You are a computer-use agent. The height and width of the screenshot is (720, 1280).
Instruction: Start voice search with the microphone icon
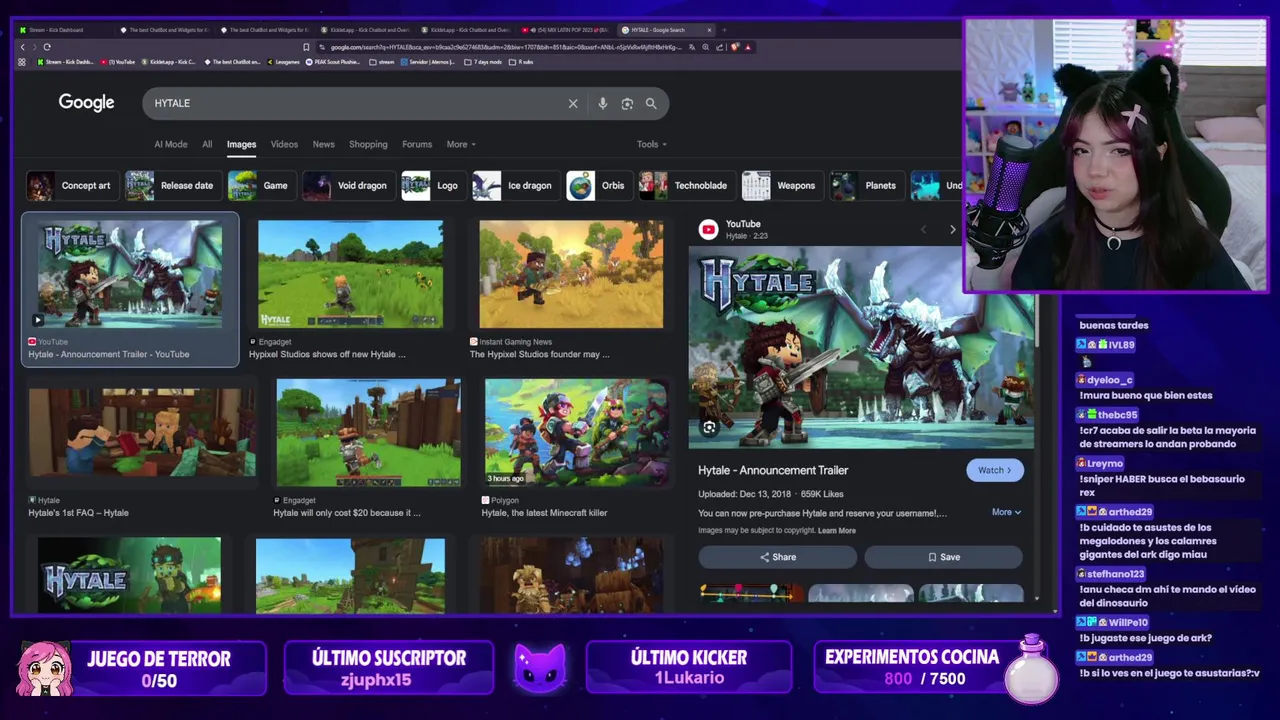(x=602, y=103)
